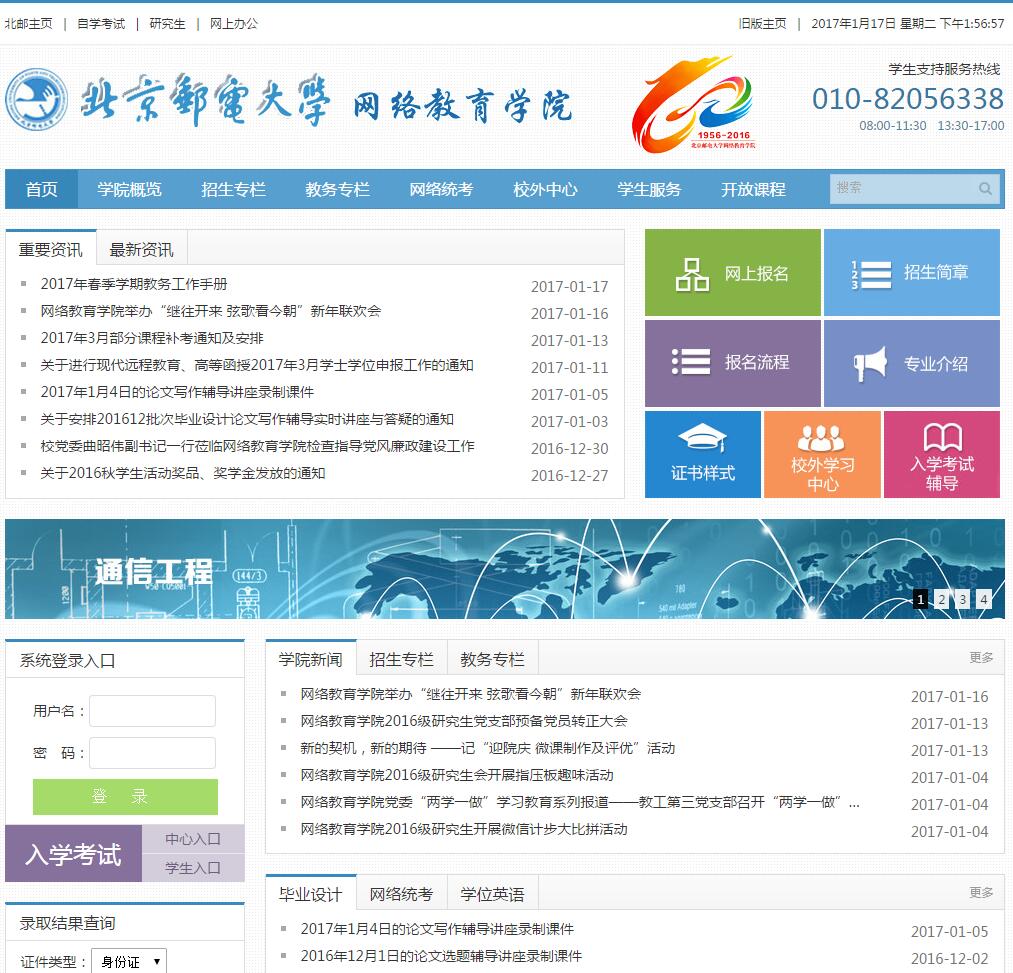Click 更多 beside 毕业设计 tabs
Viewport: 1013px width, 973px height.
[981, 892]
